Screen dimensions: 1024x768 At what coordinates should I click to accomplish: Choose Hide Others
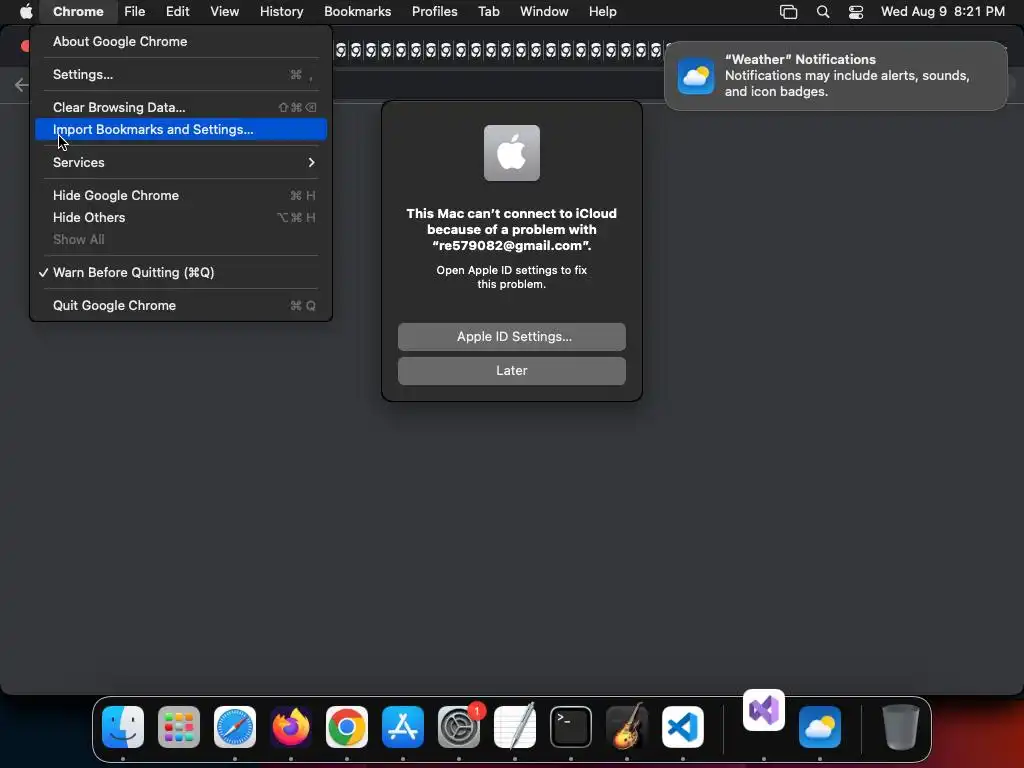pos(181,217)
